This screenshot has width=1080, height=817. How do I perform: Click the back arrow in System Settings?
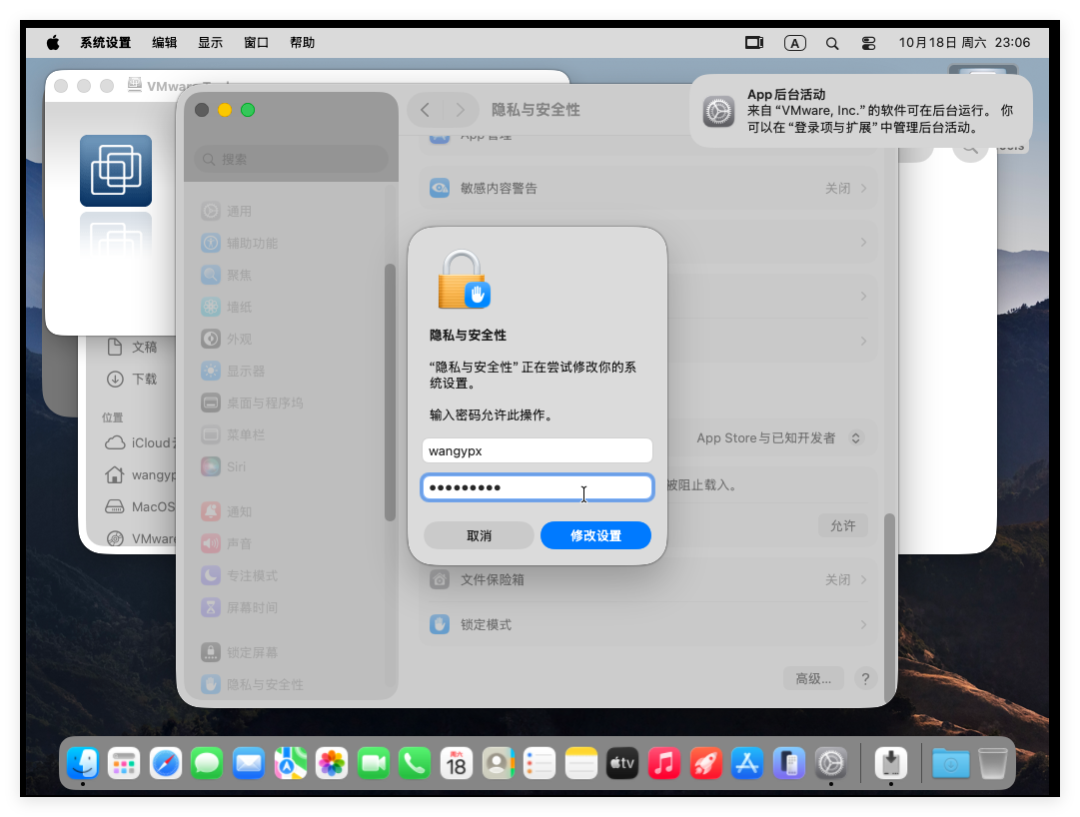click(x=426, y=110)
